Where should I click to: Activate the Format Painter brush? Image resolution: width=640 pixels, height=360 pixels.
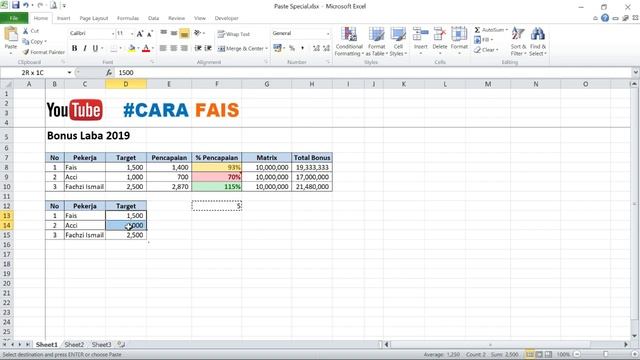point(44,52)
